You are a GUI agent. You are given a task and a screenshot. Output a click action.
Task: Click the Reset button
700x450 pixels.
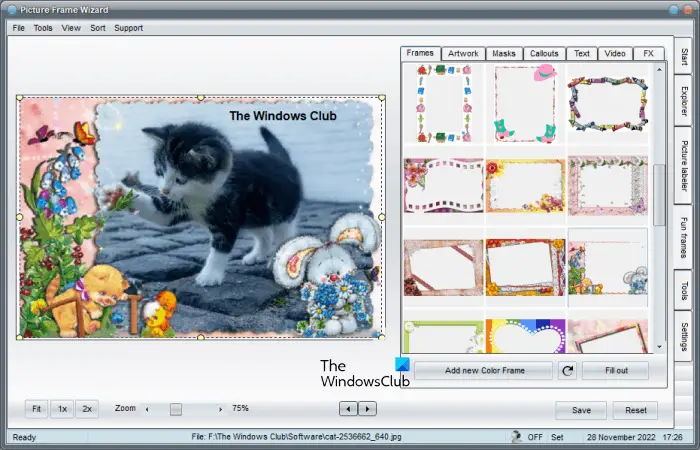(635, 410)
